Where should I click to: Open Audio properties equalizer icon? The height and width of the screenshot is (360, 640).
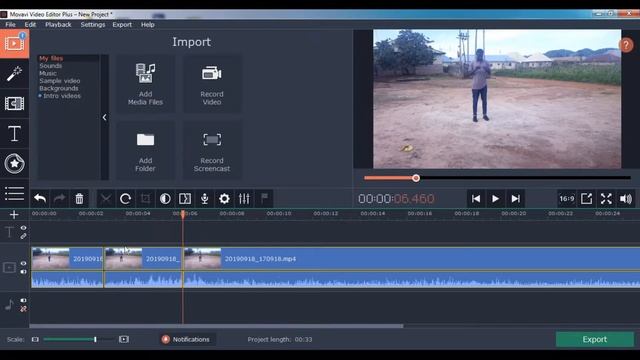244,199
